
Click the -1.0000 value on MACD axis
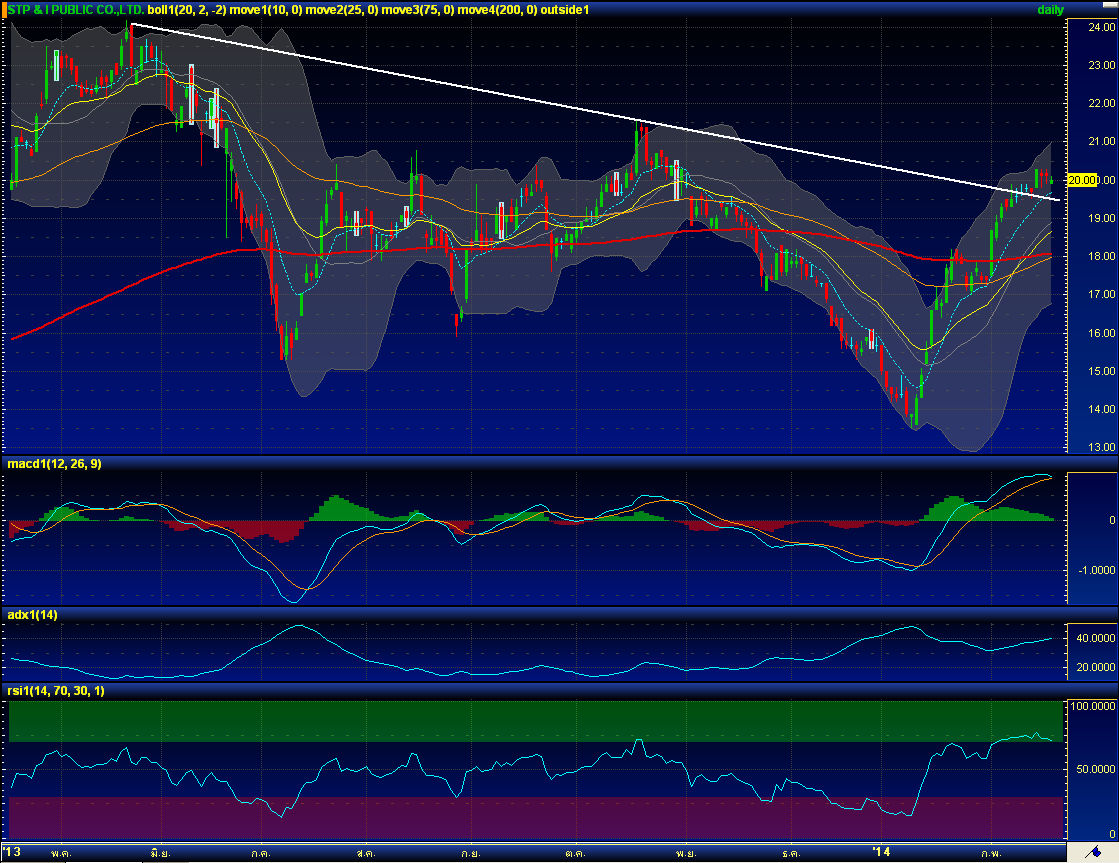point(1097,570)
